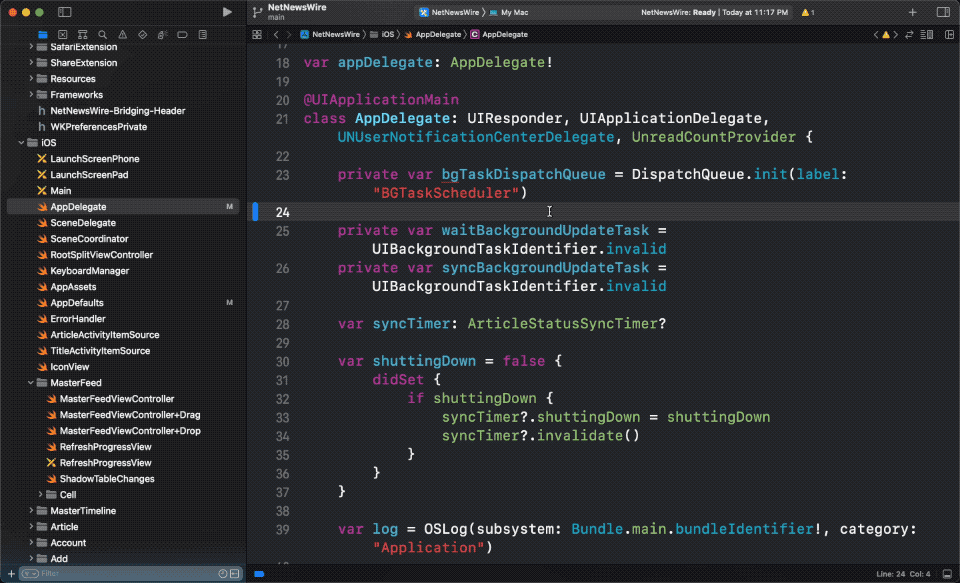This screenshot has width=960, height=583.
Task: Click the yellow warning indicator in toolbar
Action: [x=807, y=12]
